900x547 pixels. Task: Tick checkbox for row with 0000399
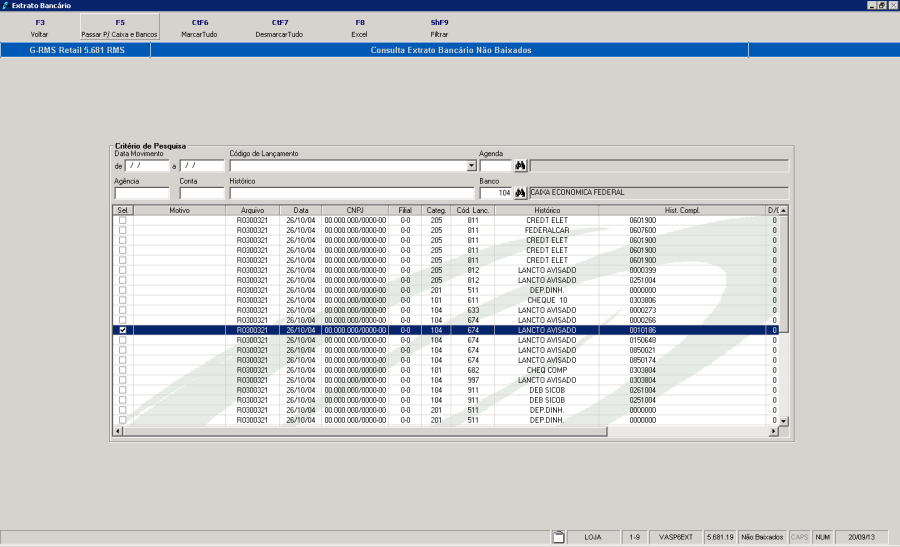[x=123, y=270]
